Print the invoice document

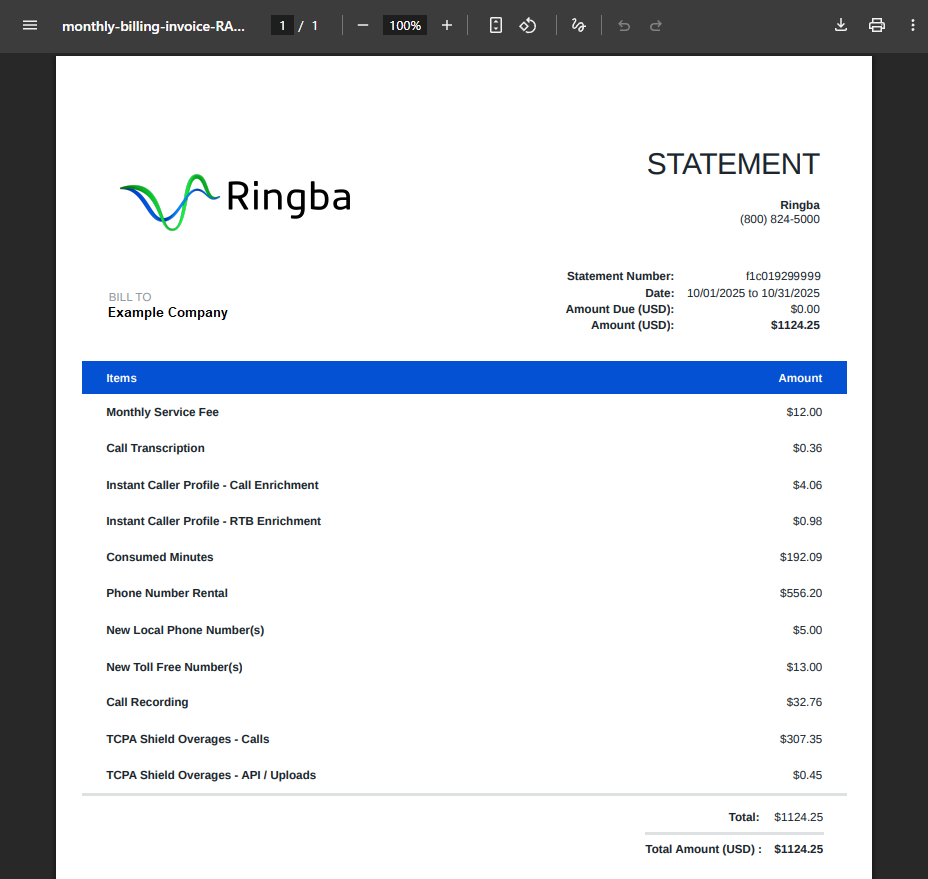click(877, 25)
